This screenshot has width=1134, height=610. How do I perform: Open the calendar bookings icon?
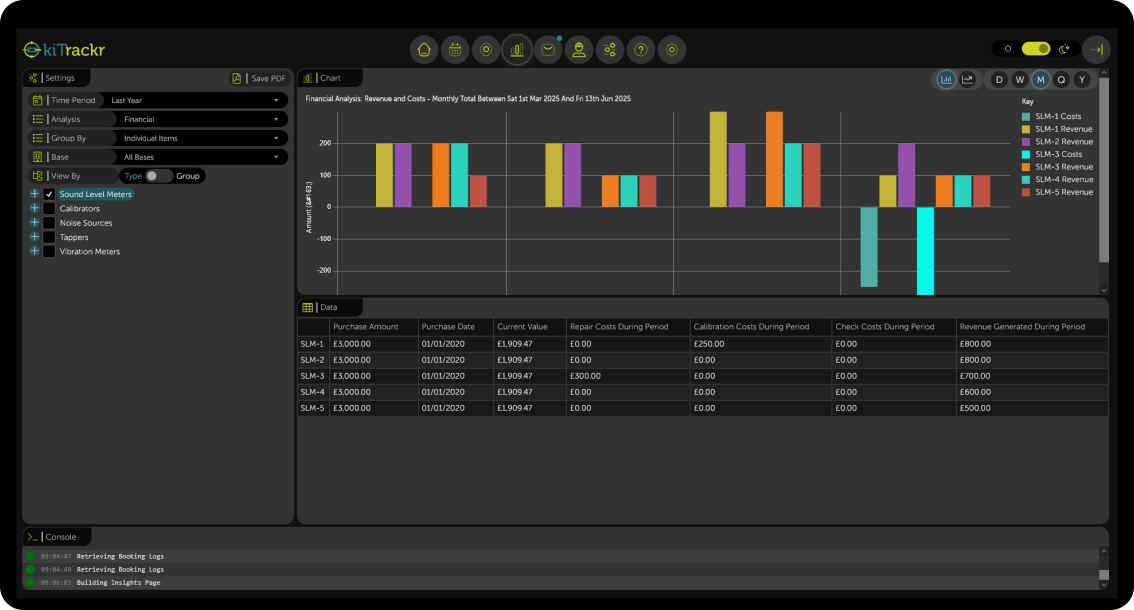[455, 49]
